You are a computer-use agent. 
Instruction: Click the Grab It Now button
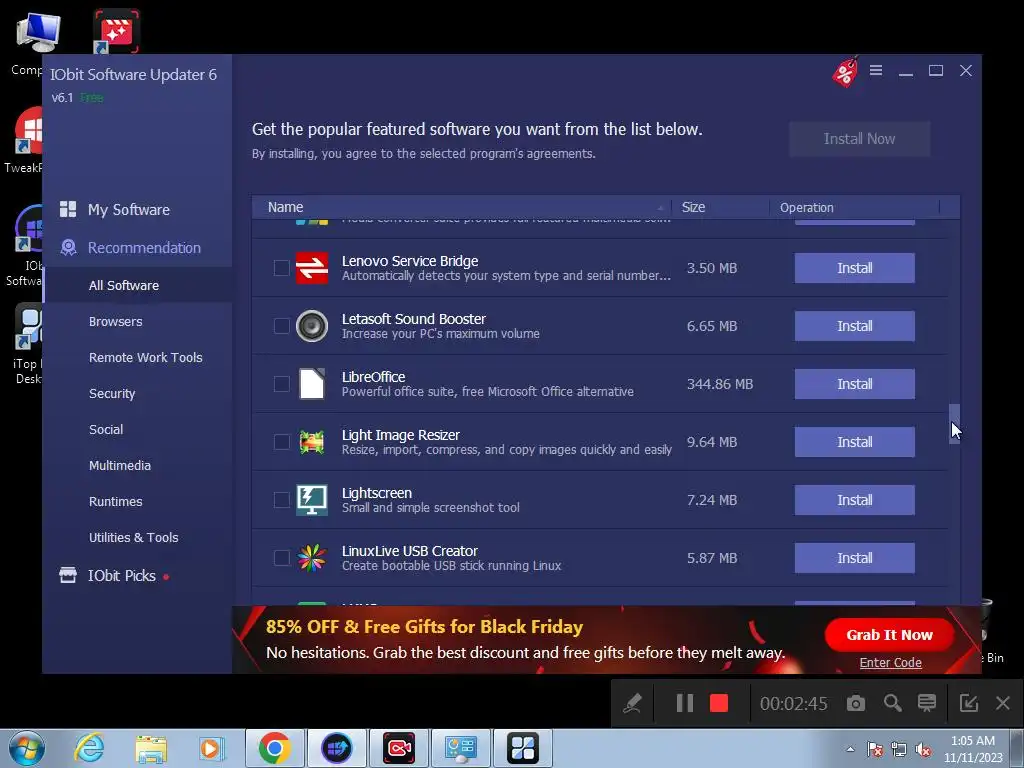tap(889, 635)
